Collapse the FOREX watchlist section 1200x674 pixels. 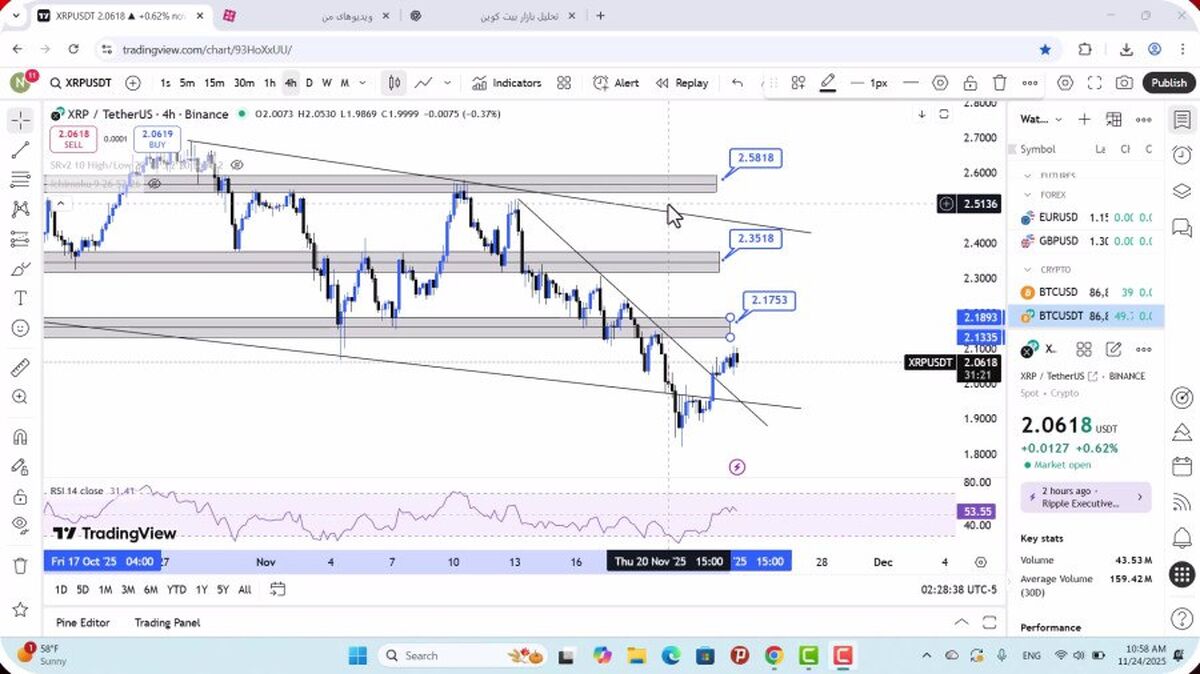(1027, 195)
